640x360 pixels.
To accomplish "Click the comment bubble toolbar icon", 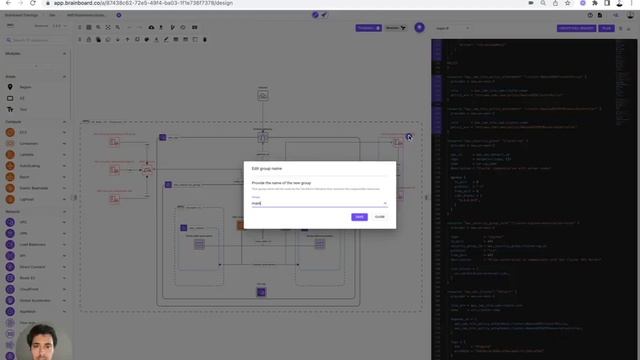I will (x=108, y=40).
